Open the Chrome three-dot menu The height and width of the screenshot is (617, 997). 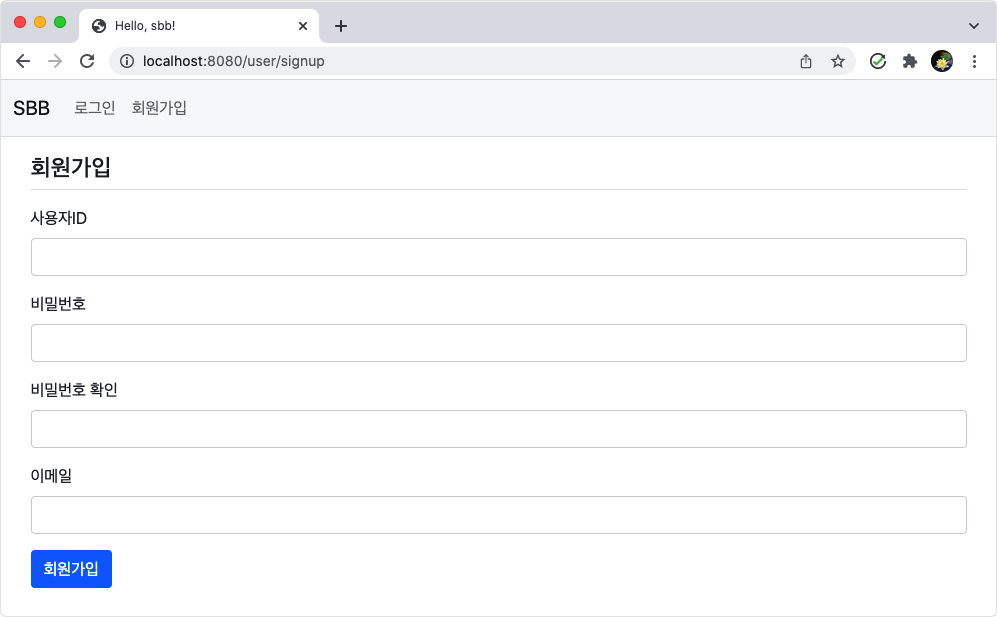[974, 61]
